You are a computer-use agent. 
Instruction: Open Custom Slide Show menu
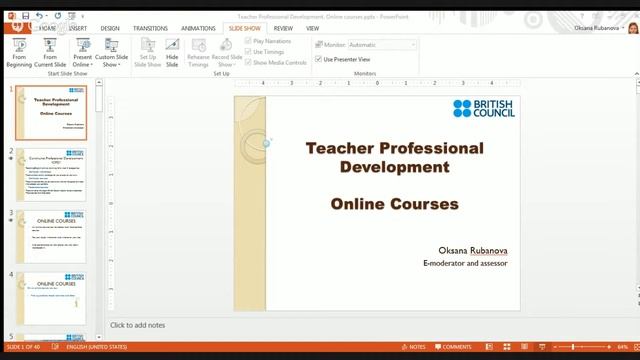[111, 53]
